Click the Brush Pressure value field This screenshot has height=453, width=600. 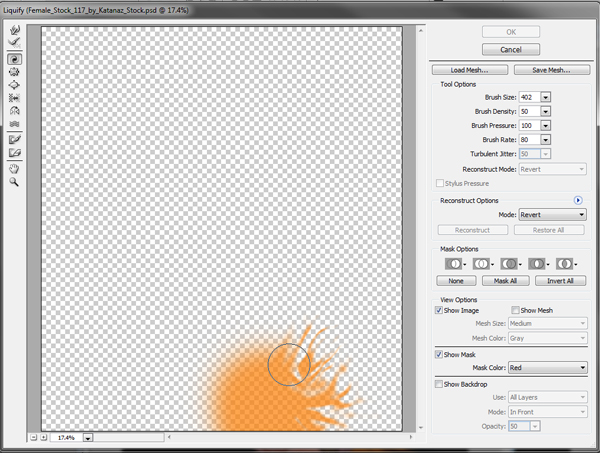530,125
